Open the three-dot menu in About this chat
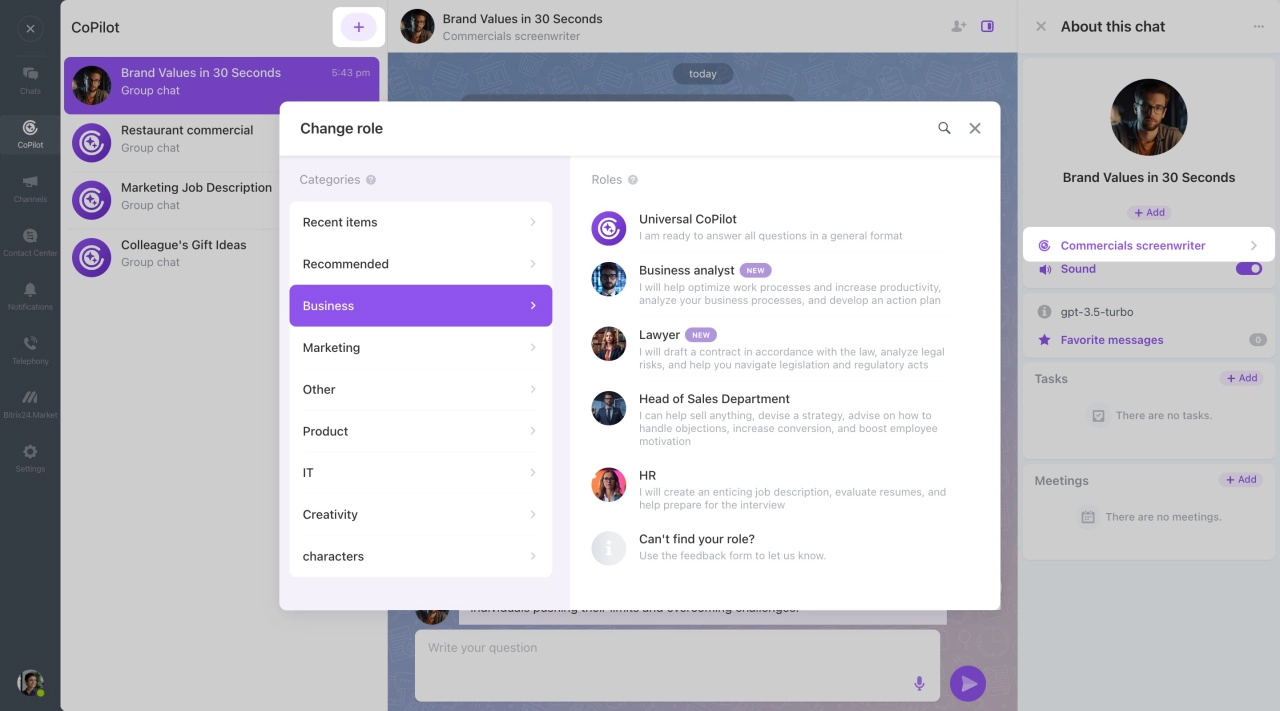This screenshot has height=711, width=1280. point(1258,27)
